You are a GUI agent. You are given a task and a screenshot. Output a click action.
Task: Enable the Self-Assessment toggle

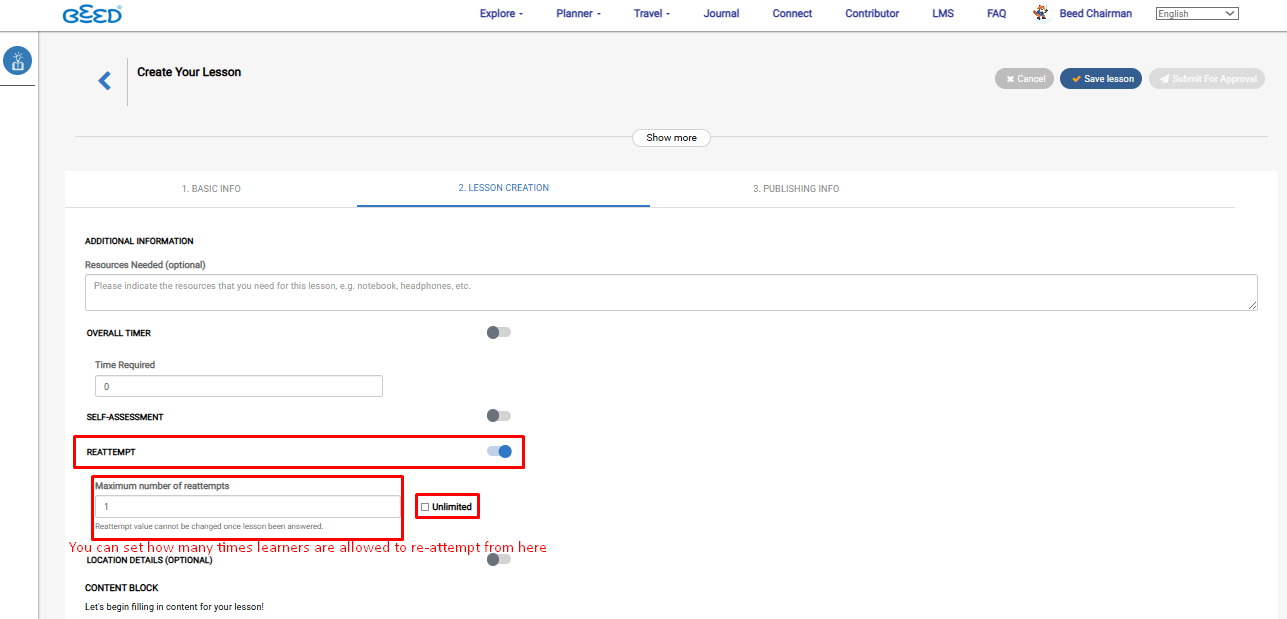(x=498, y=416)
